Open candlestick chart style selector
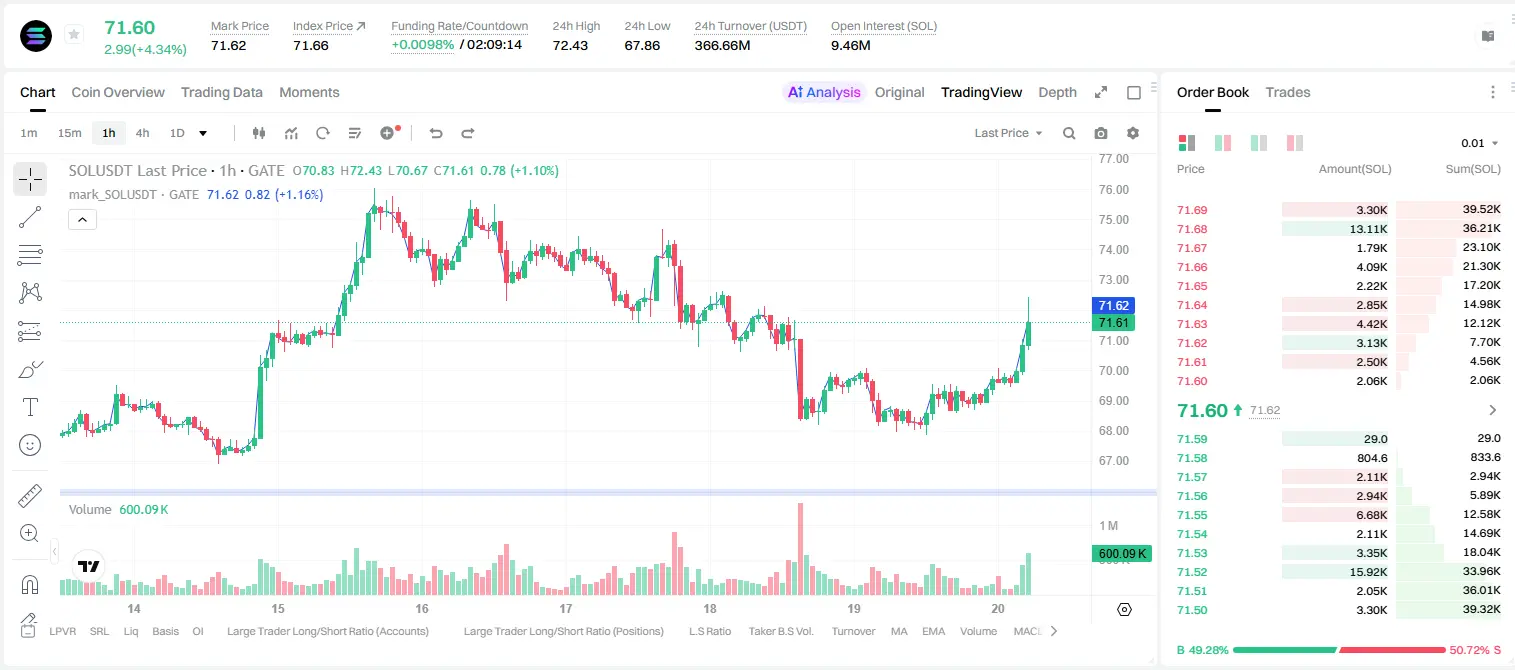Viewport: 1515px width, 670px height. click(x=259, y=133)
